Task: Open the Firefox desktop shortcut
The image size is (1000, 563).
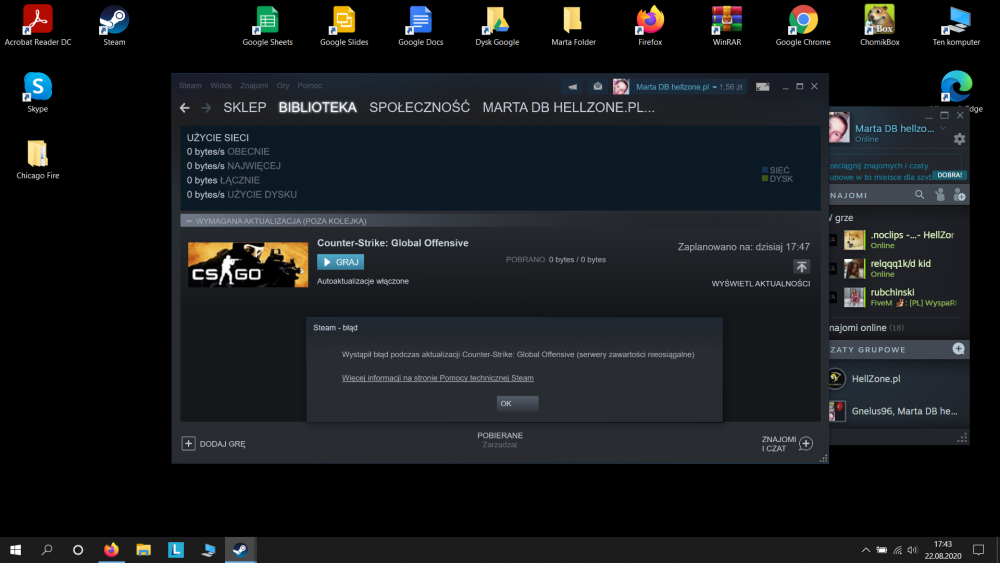Action: click(650, 26)
